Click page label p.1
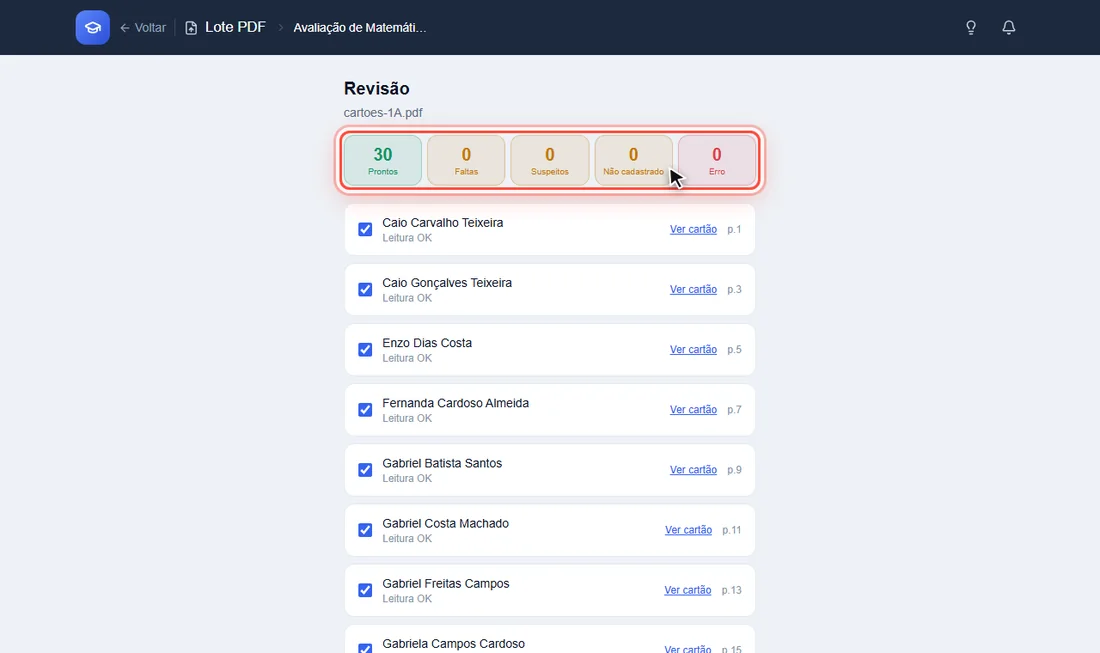Screen dimensions: 1100x653 coord(734,229)
